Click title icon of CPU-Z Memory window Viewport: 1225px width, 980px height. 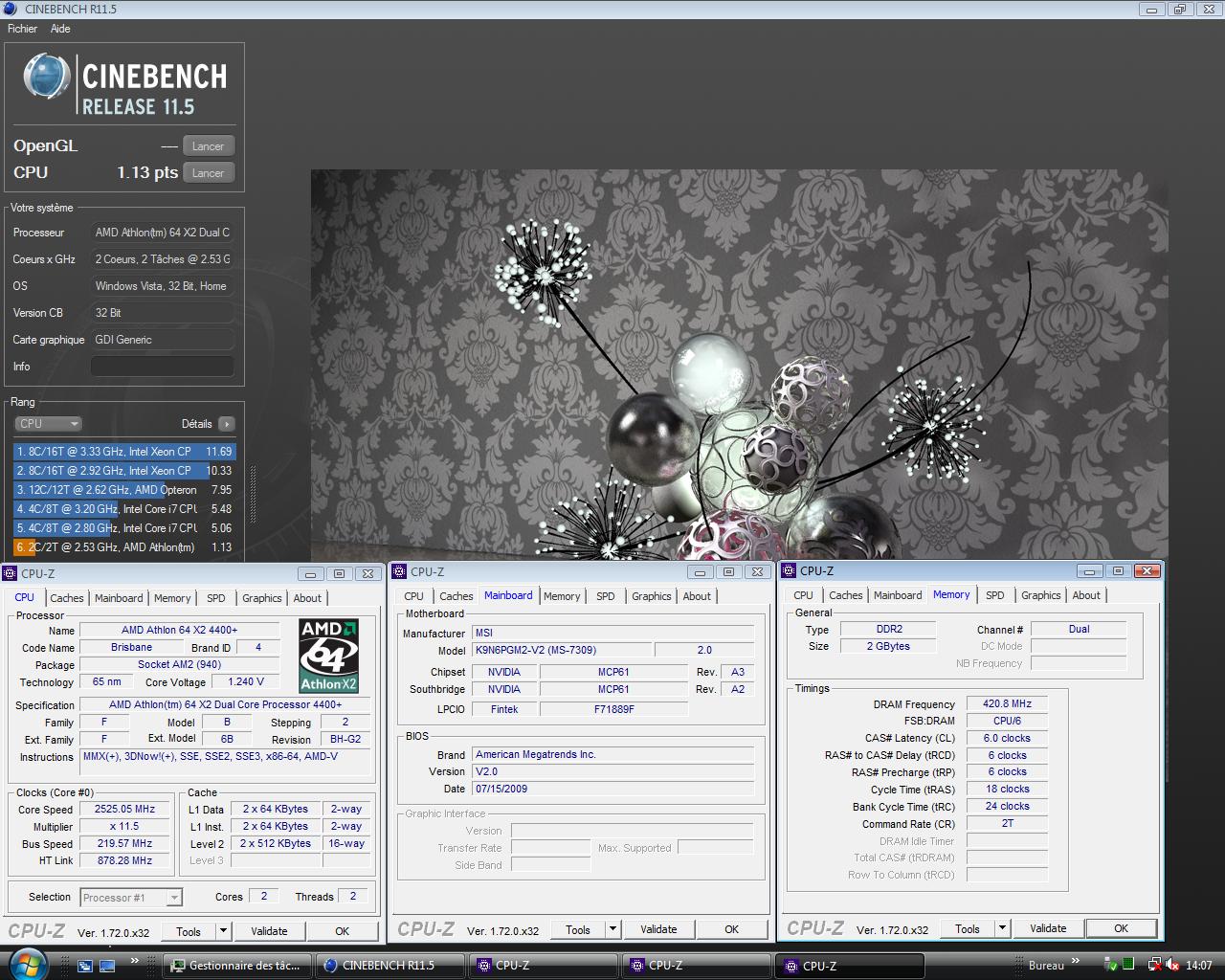coord(790,570)
